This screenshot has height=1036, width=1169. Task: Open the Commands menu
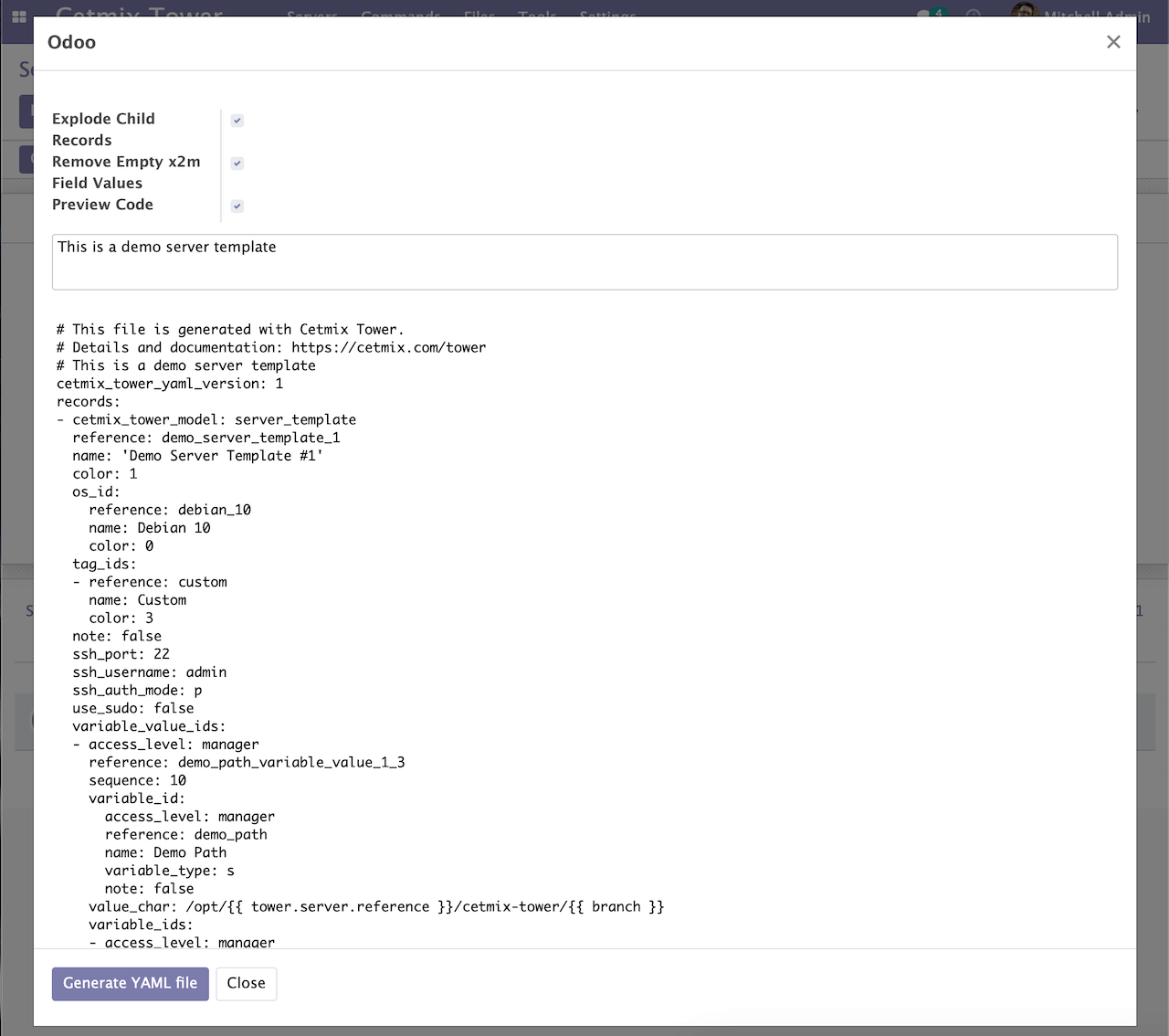400,16
